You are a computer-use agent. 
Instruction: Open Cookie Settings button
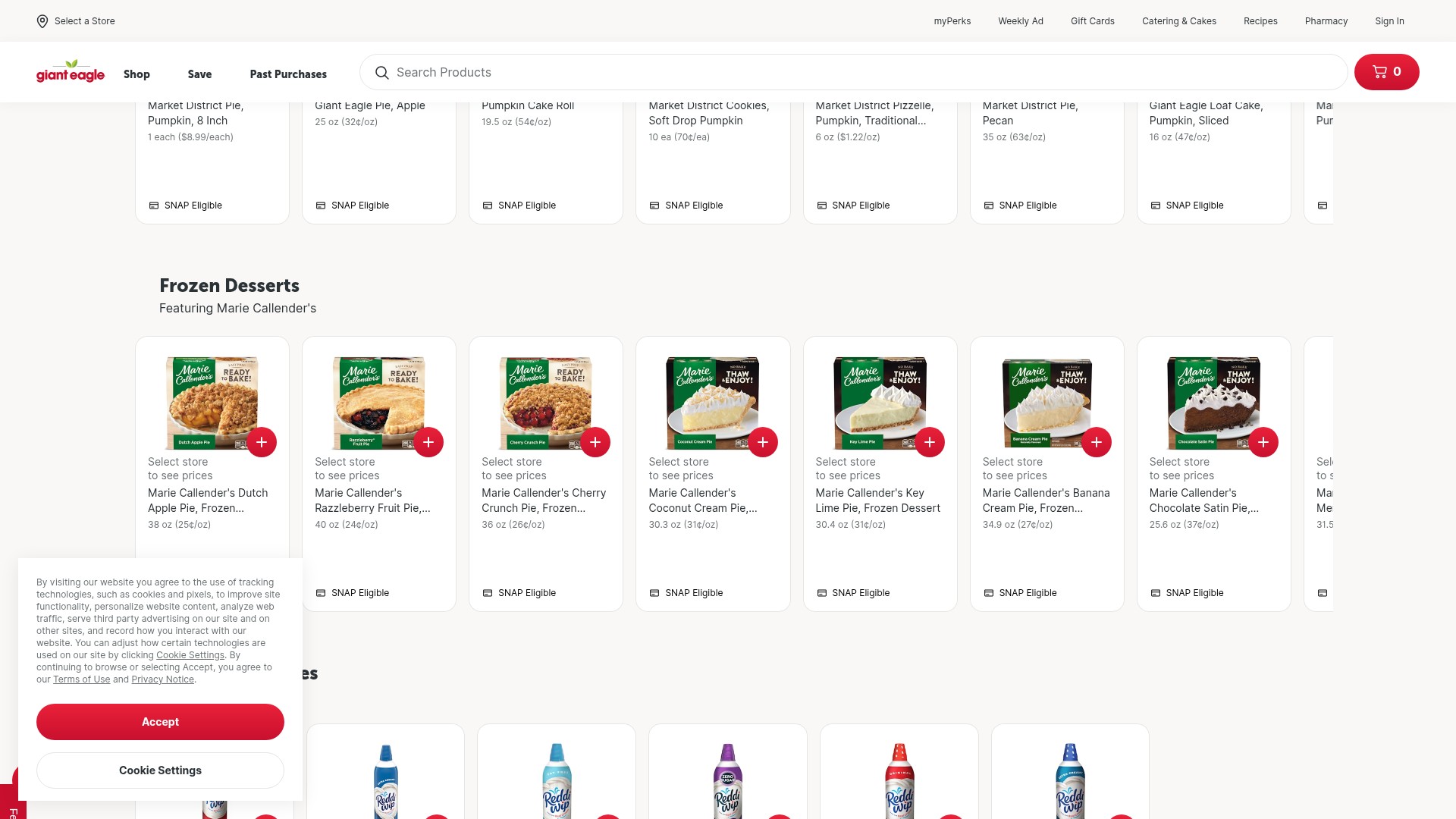[x=160, y=770]
